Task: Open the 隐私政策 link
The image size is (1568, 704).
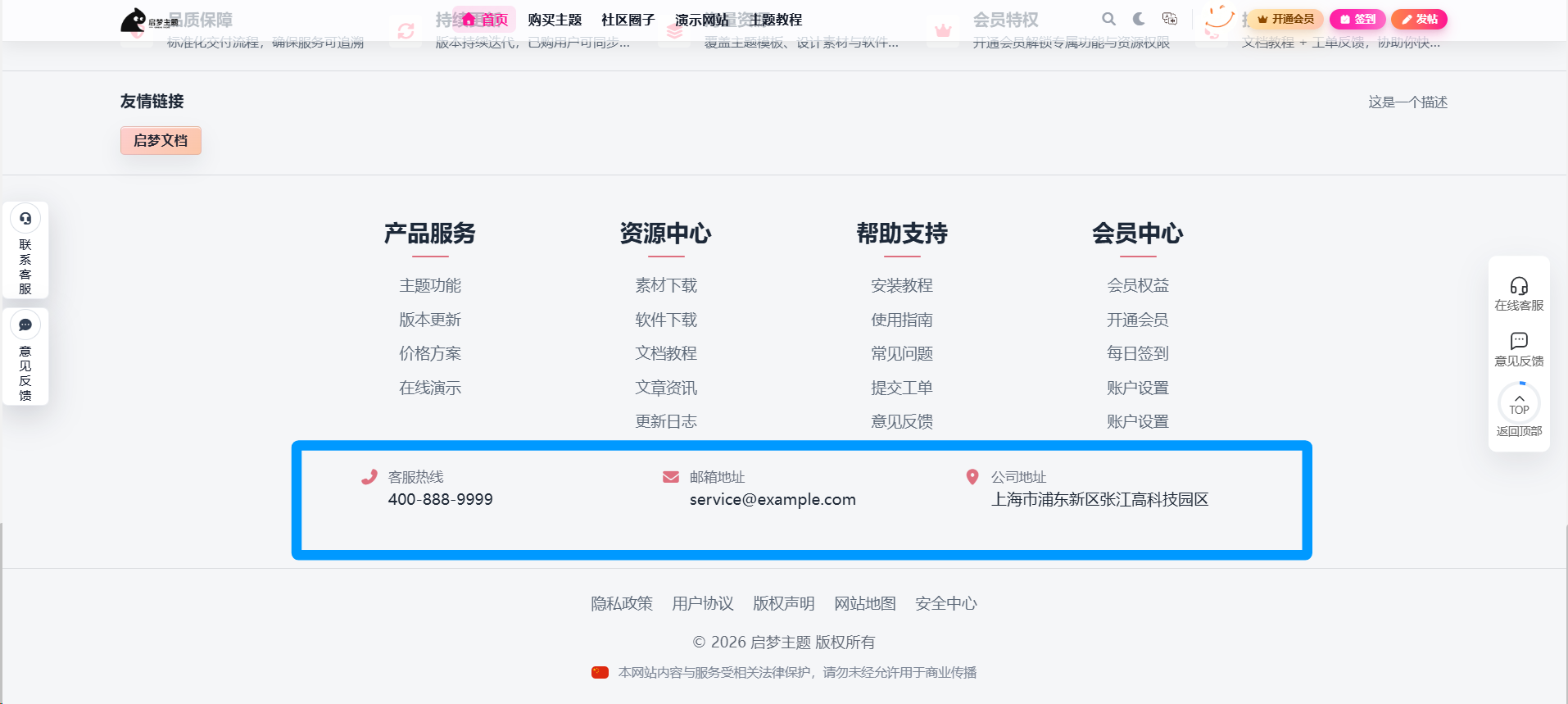Action: [x=622, y=604]
